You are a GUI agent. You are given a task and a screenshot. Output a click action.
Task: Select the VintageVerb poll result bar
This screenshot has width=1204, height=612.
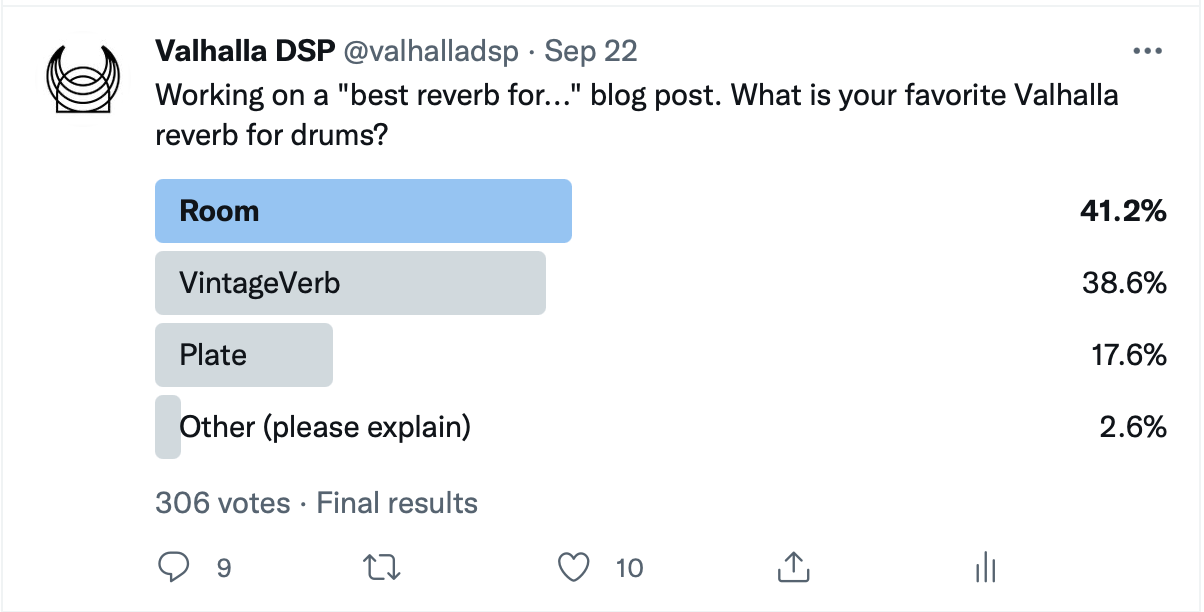coord(350,283)
